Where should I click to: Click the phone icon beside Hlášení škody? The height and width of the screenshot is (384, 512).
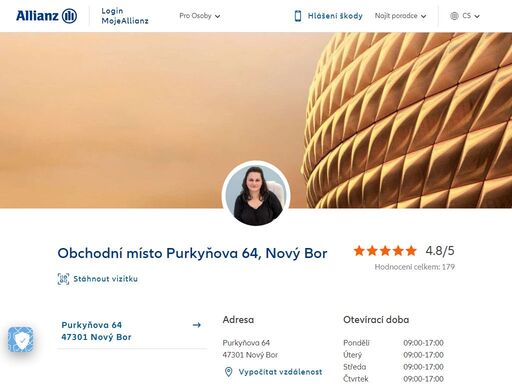point(298,16)
